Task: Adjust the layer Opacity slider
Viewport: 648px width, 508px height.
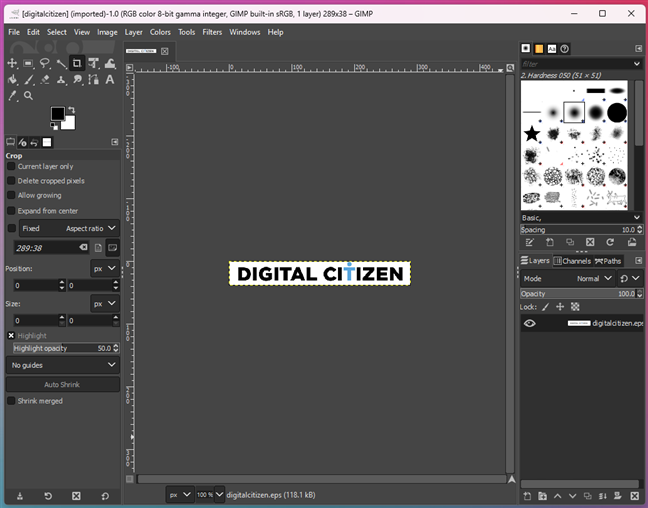Action: pos(578,294)
